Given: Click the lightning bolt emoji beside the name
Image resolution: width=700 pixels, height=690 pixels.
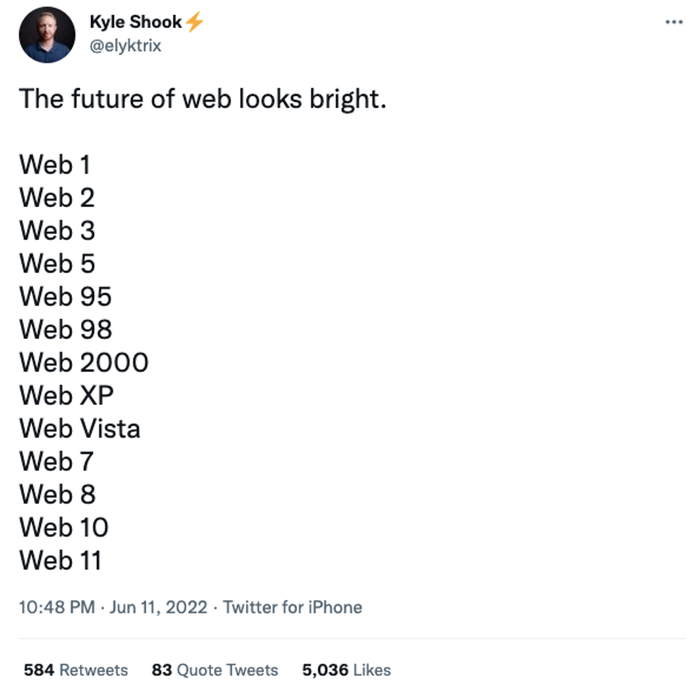Looking at the screenshot, I should tap(194, 23).
